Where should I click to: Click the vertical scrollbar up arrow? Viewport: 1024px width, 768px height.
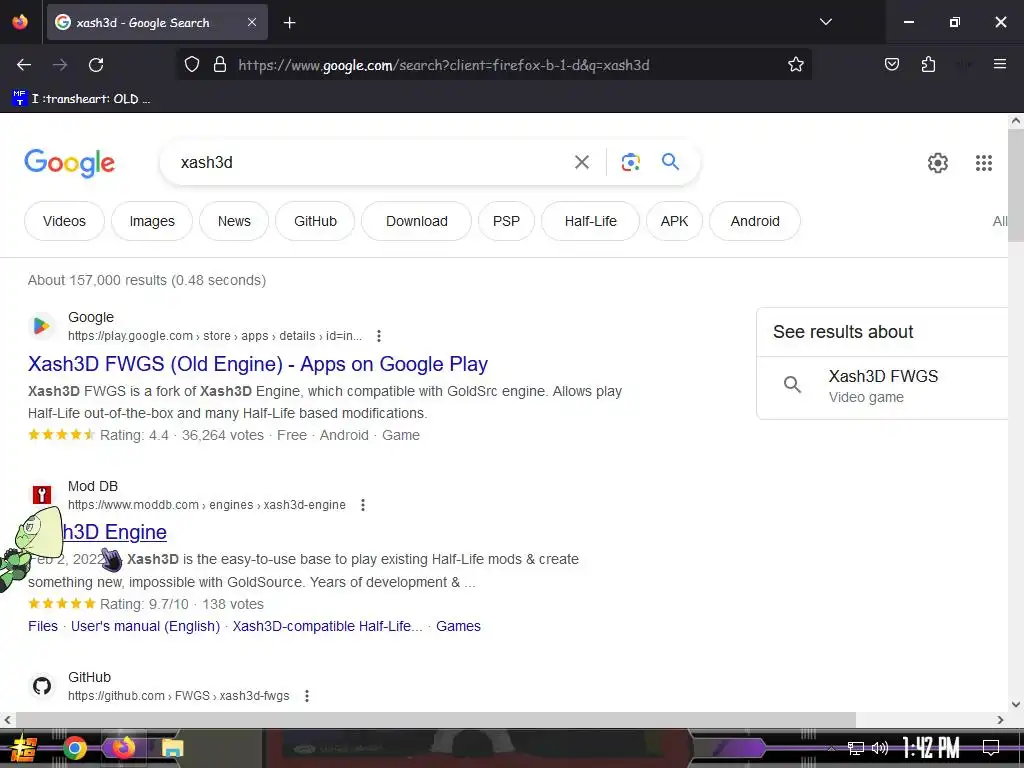coord(1016,121)
